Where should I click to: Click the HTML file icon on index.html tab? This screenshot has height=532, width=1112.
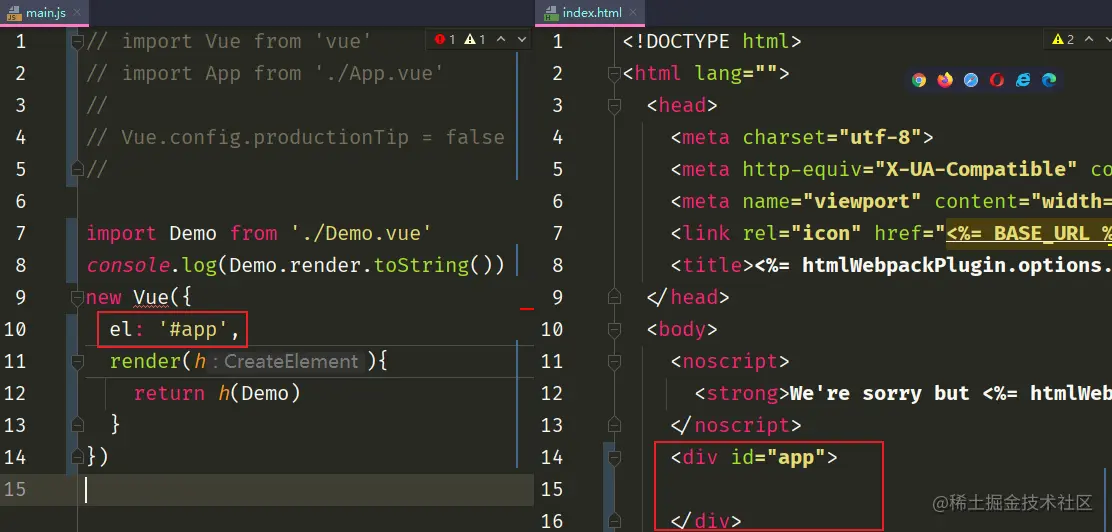tap(550, 13)
